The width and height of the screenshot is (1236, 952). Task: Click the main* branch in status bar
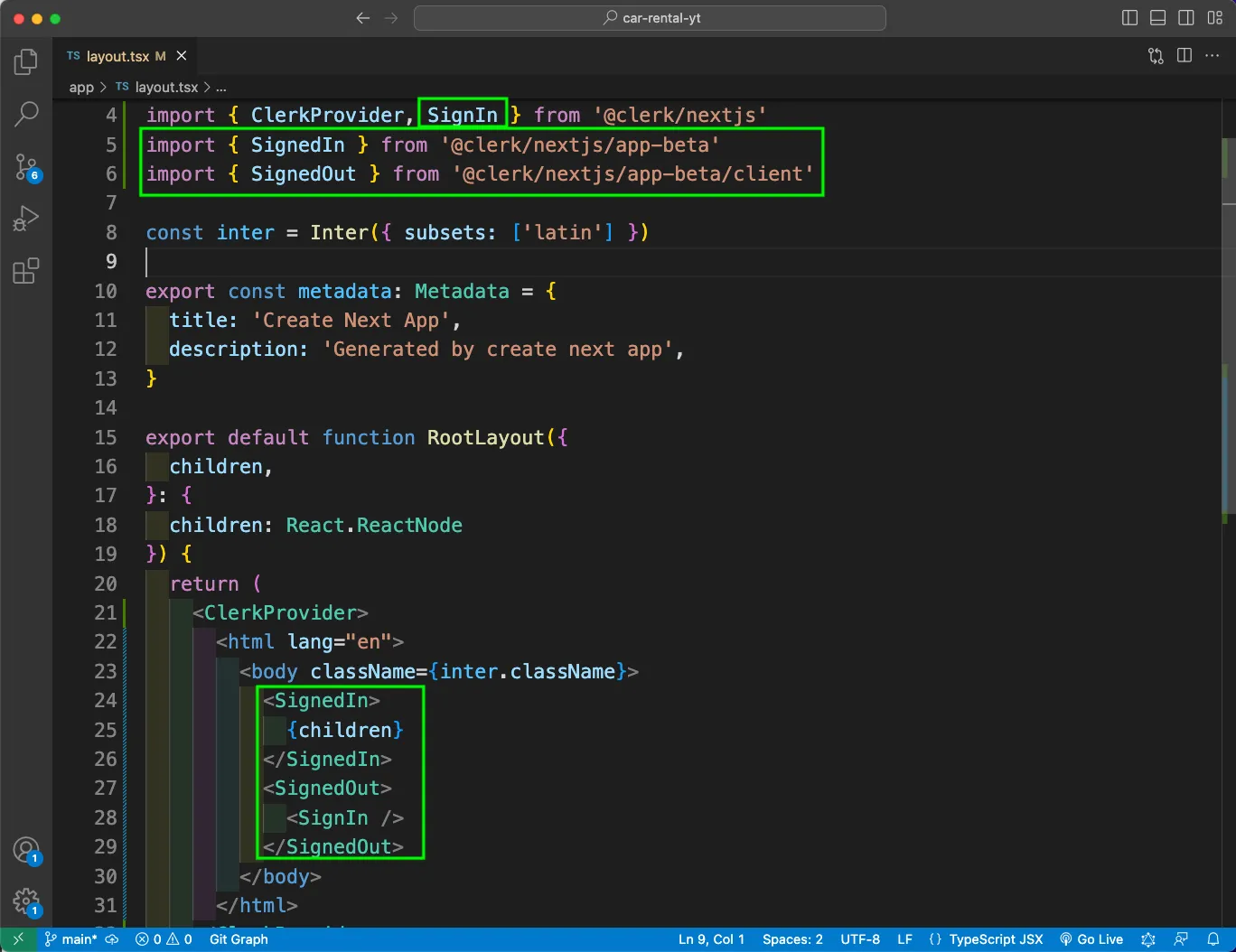[x=70, y=939]
